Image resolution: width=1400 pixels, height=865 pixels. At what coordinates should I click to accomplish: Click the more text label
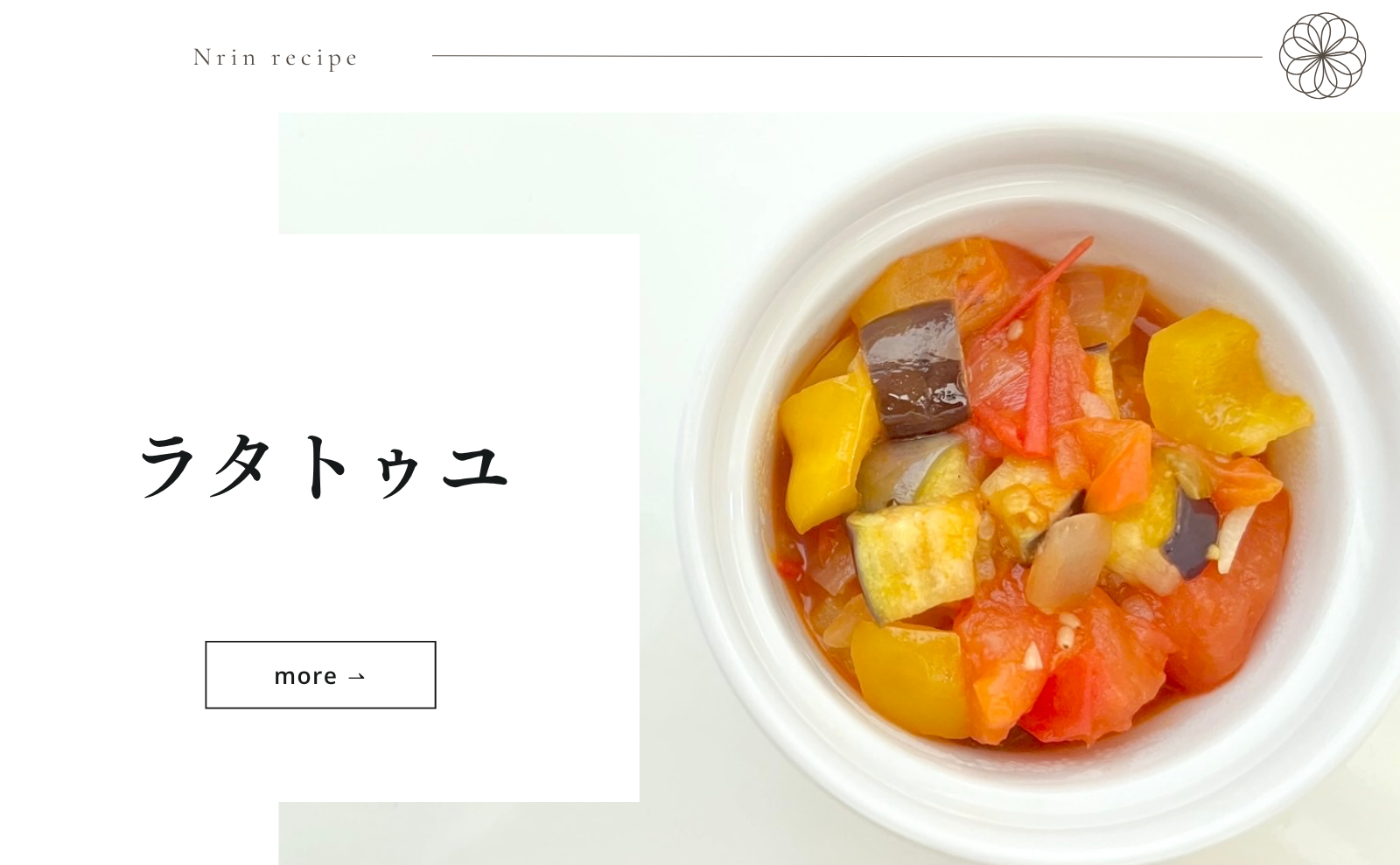[x=305, y=676]
